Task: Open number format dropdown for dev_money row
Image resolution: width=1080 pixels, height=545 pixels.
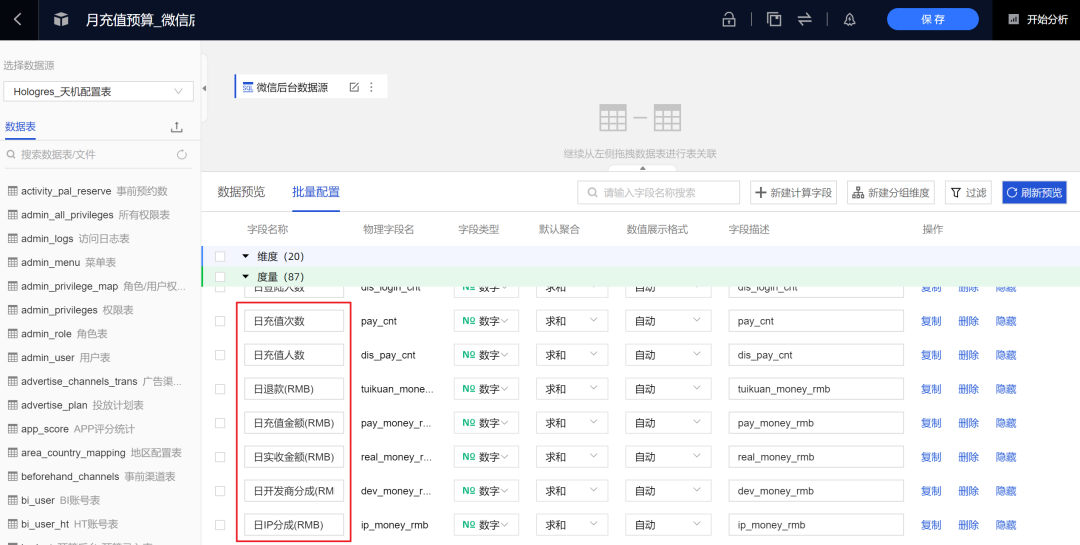Action: click(x=667, y=491)
